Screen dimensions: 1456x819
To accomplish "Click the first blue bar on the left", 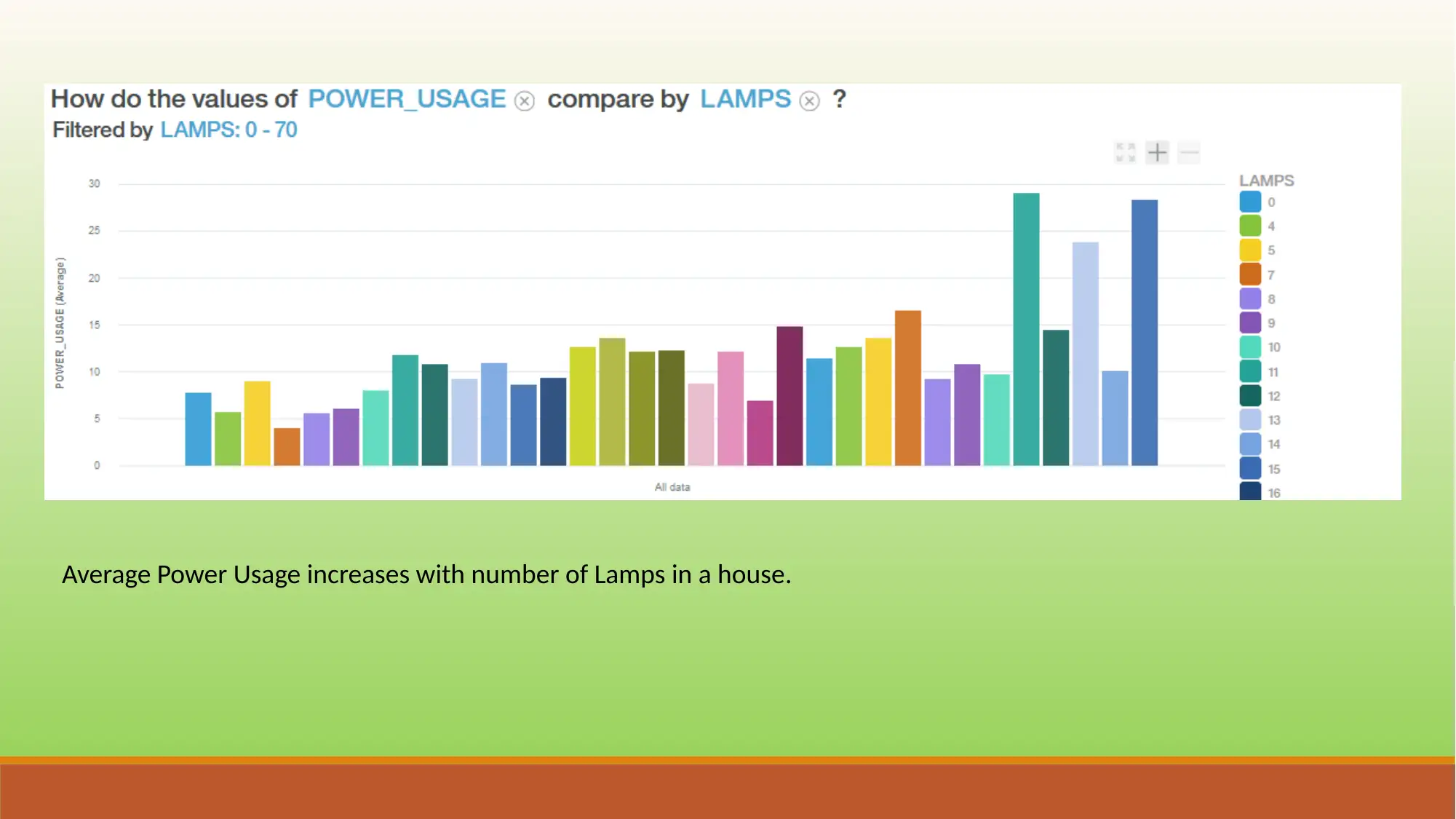I will click(x=198, y=429).
